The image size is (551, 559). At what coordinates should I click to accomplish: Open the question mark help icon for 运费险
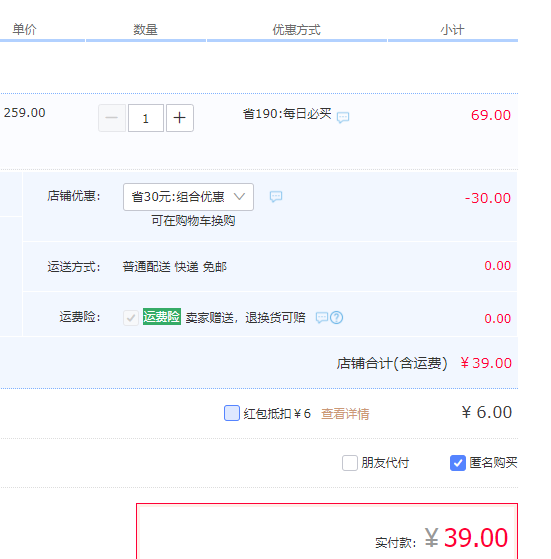[x=336, y=317]
